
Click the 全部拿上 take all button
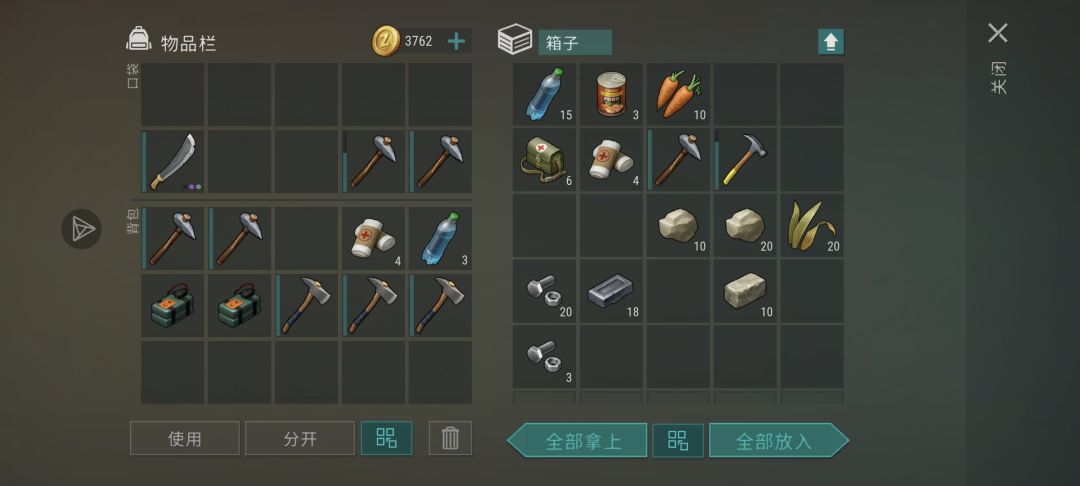[577, 441]
